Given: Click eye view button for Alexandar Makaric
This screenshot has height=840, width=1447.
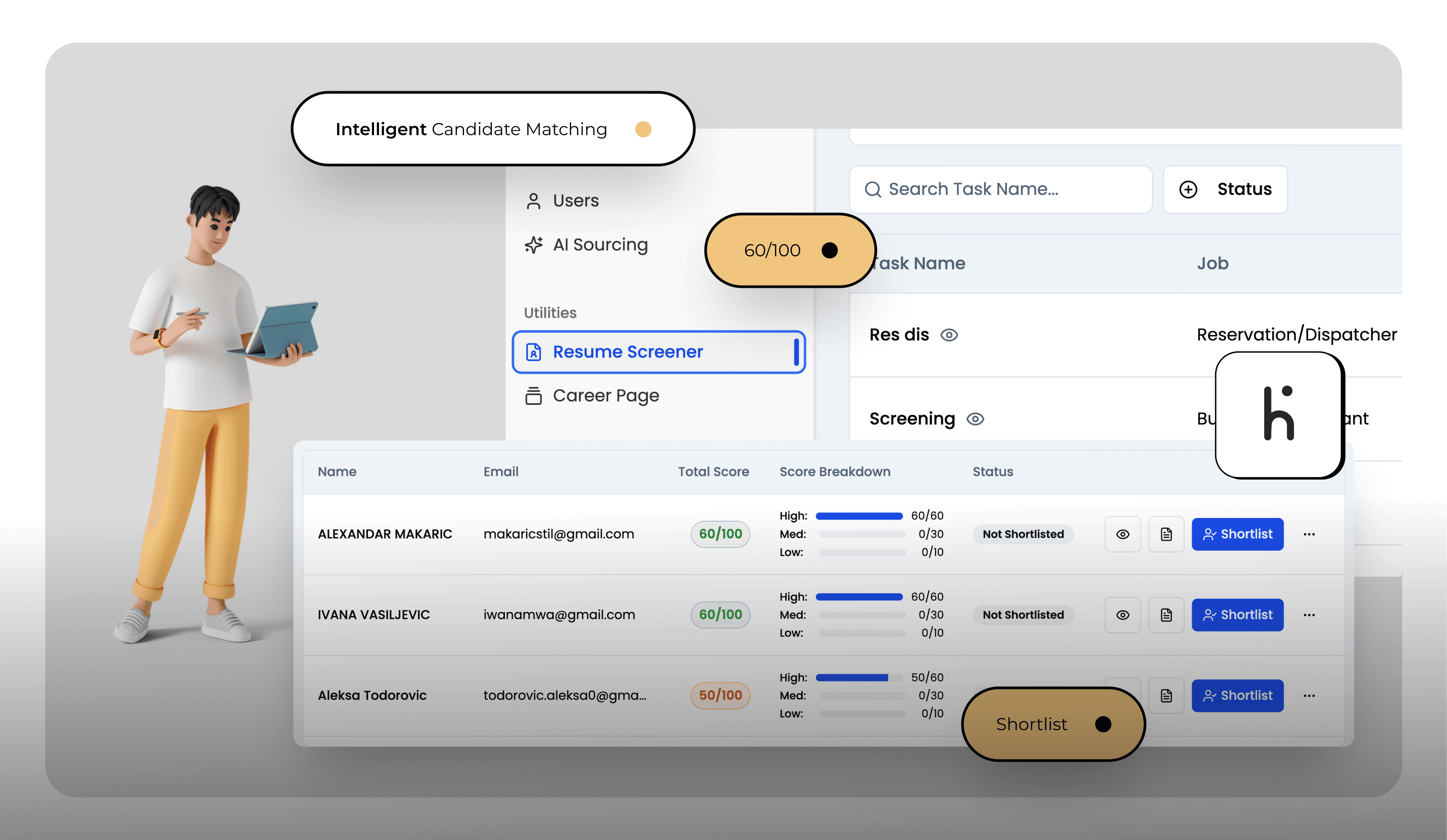Looking at the screenshot, I should (1122, 534).
